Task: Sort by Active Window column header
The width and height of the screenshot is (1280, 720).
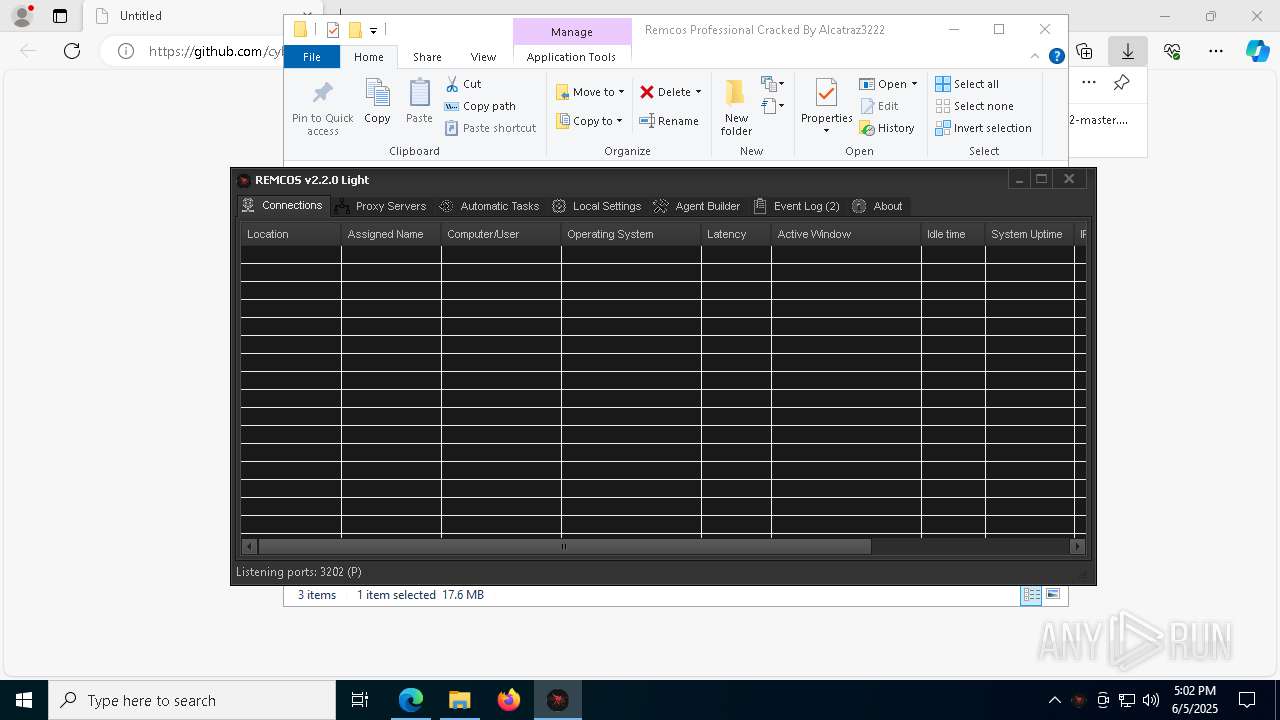Action: click(x=846, y=234)
